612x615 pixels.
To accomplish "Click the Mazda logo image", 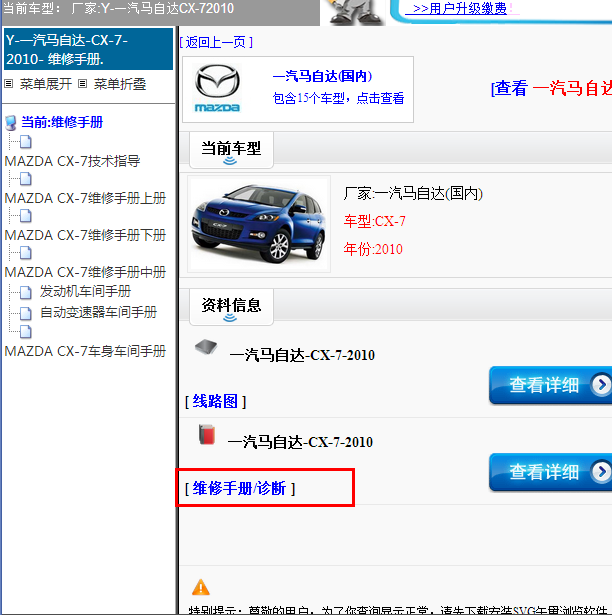I will click(x=217, y=89).
